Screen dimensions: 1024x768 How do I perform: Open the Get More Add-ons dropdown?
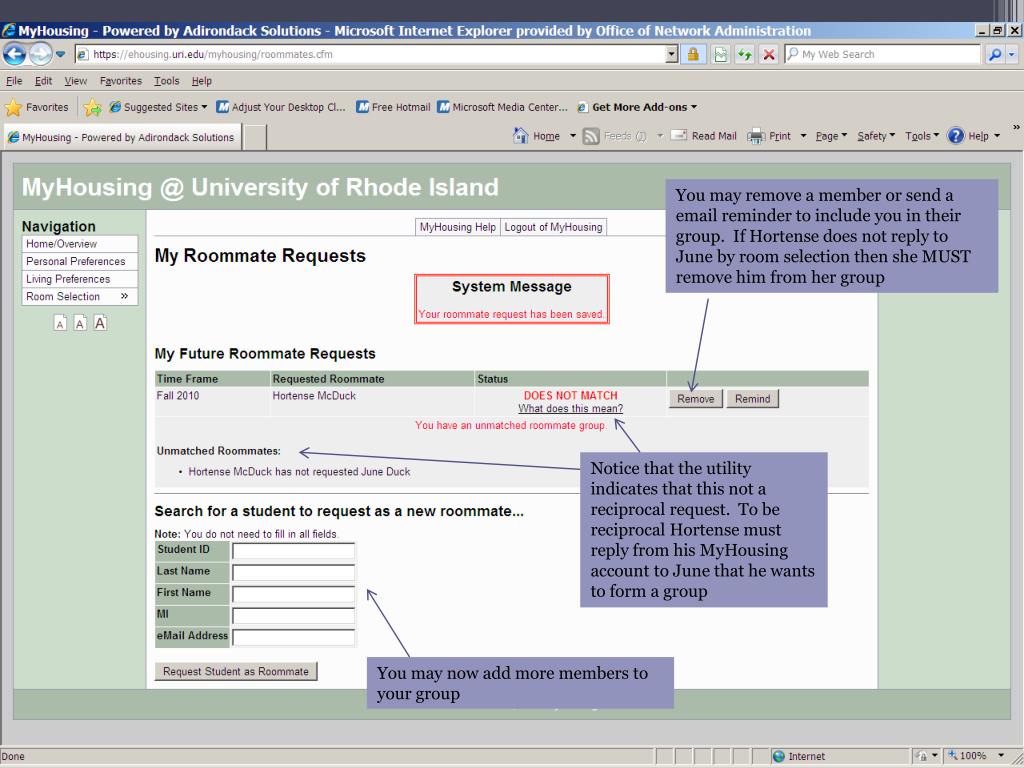point(637,107)
